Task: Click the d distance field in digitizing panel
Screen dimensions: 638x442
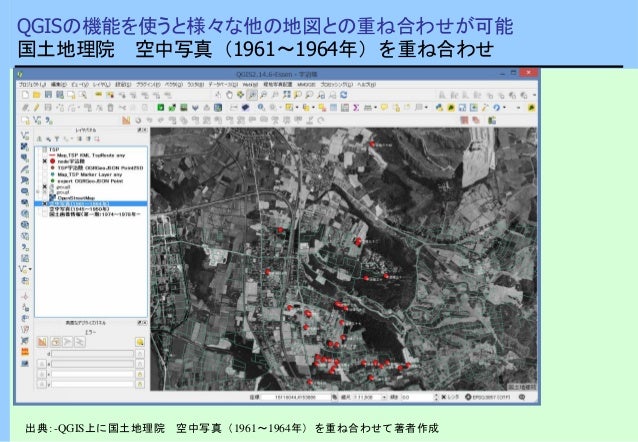Action: point(92,354)
